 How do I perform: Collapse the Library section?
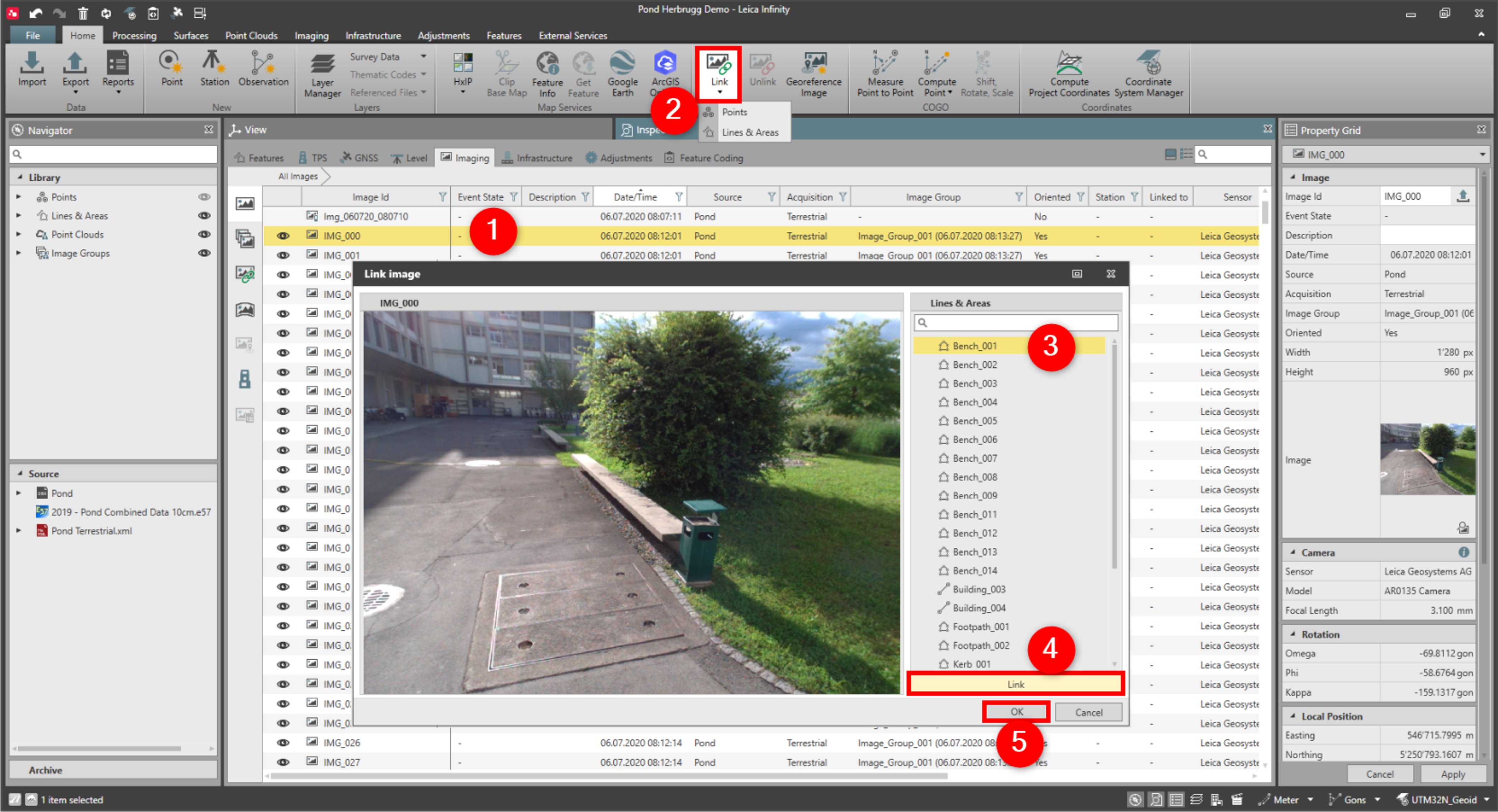click(x=20, y=177)
